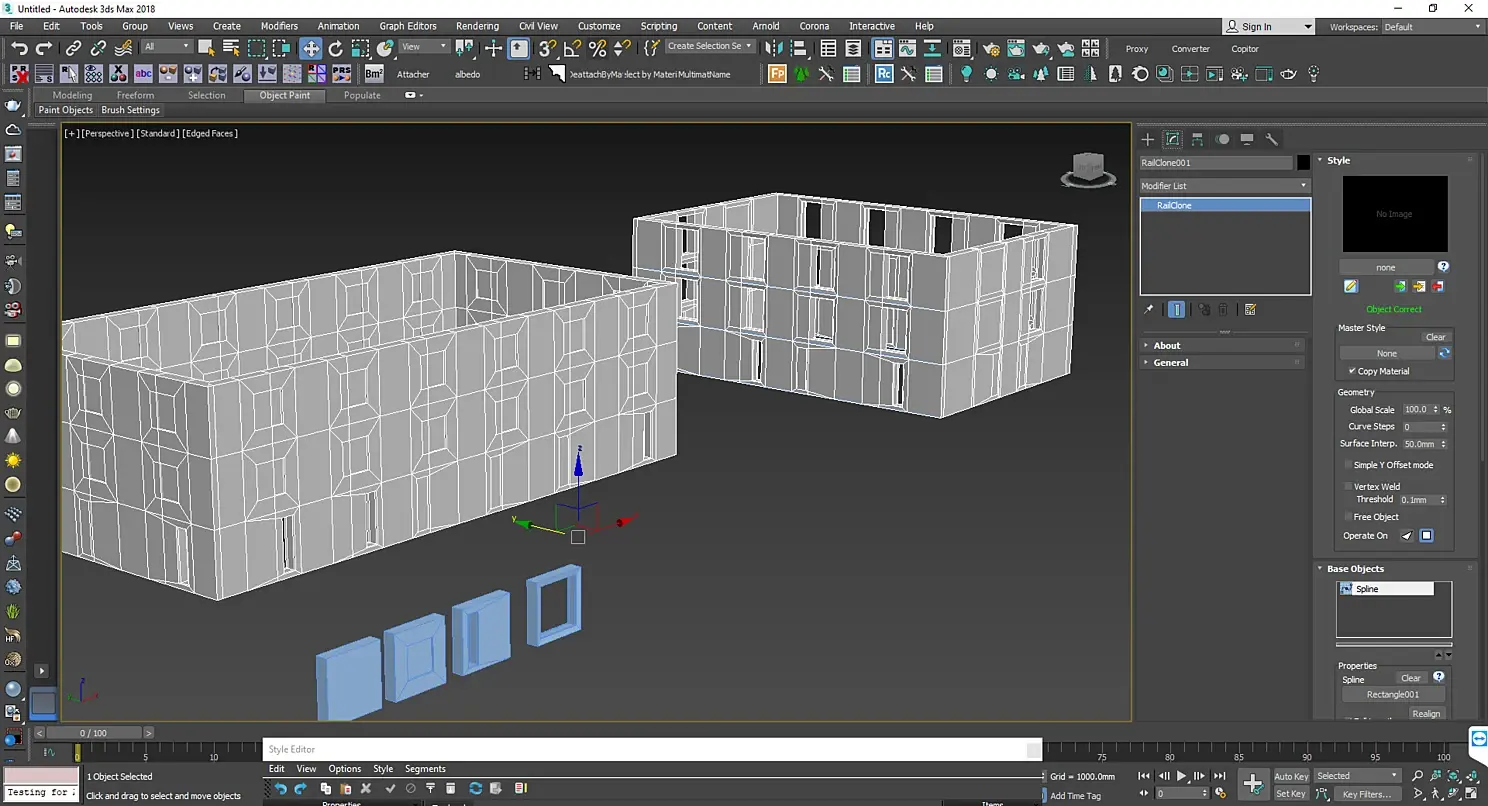Expand the General rollout
Image resolution: width=1488 pixels, height=806 pixels.
click(1170, 363)
